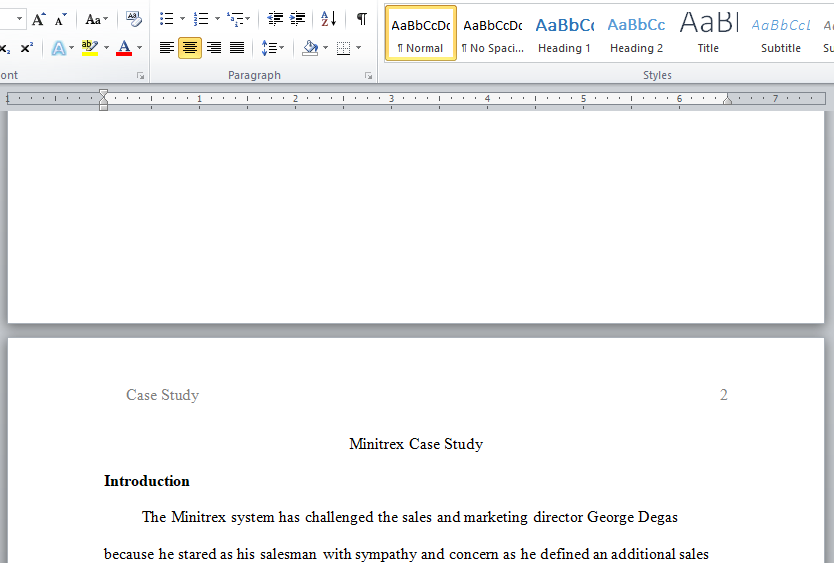This screenshot has height=563, width=834.
Task: Open the font size dropdown arrow
Action: coord(19,20)
